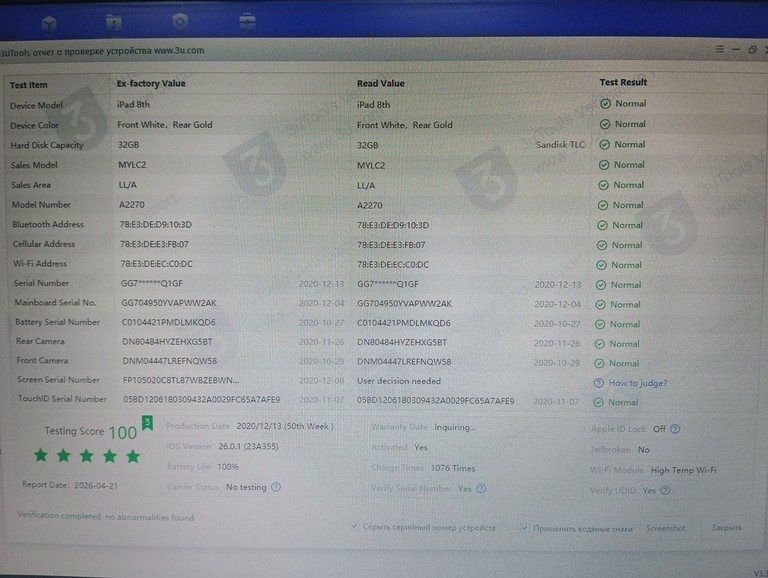Select the read Wi-Fi Address 78:E3:DE:EC:C0:DC

(393, 265)
